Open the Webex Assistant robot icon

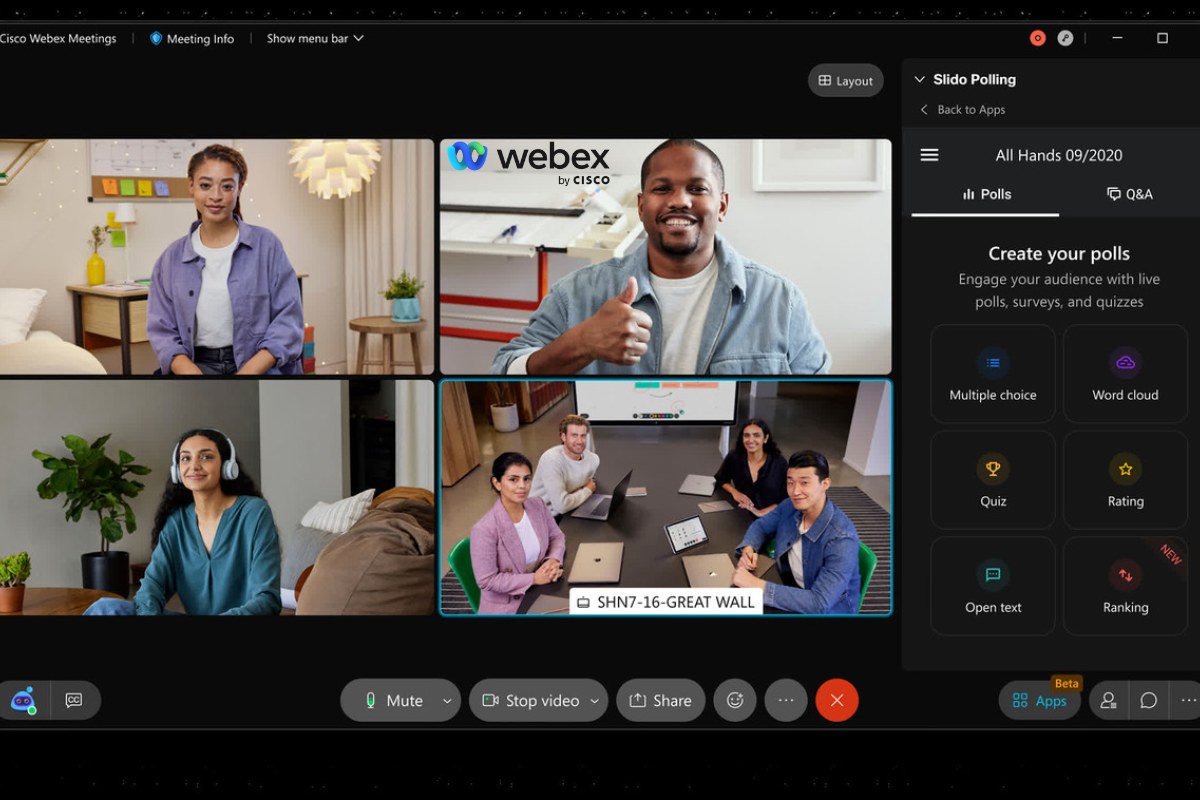click(23, 701)
